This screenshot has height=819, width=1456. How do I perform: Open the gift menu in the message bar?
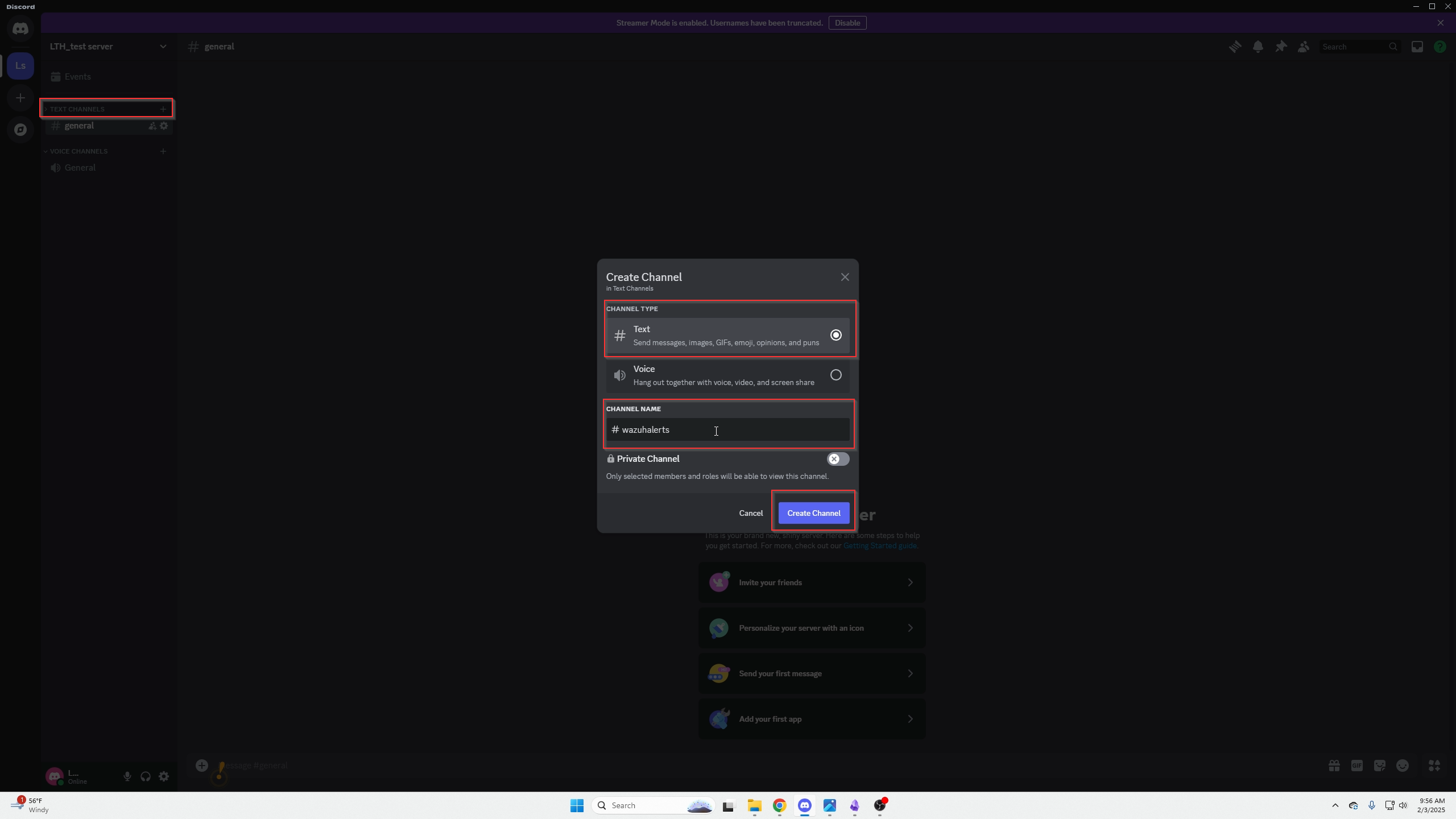1334,766
